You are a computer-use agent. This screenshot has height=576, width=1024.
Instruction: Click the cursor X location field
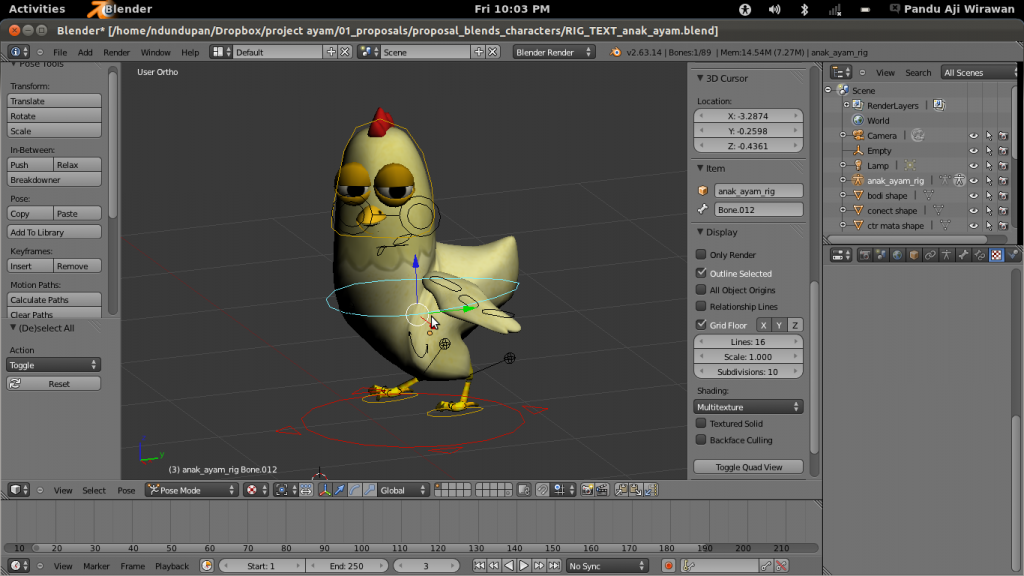click(748, 116)
